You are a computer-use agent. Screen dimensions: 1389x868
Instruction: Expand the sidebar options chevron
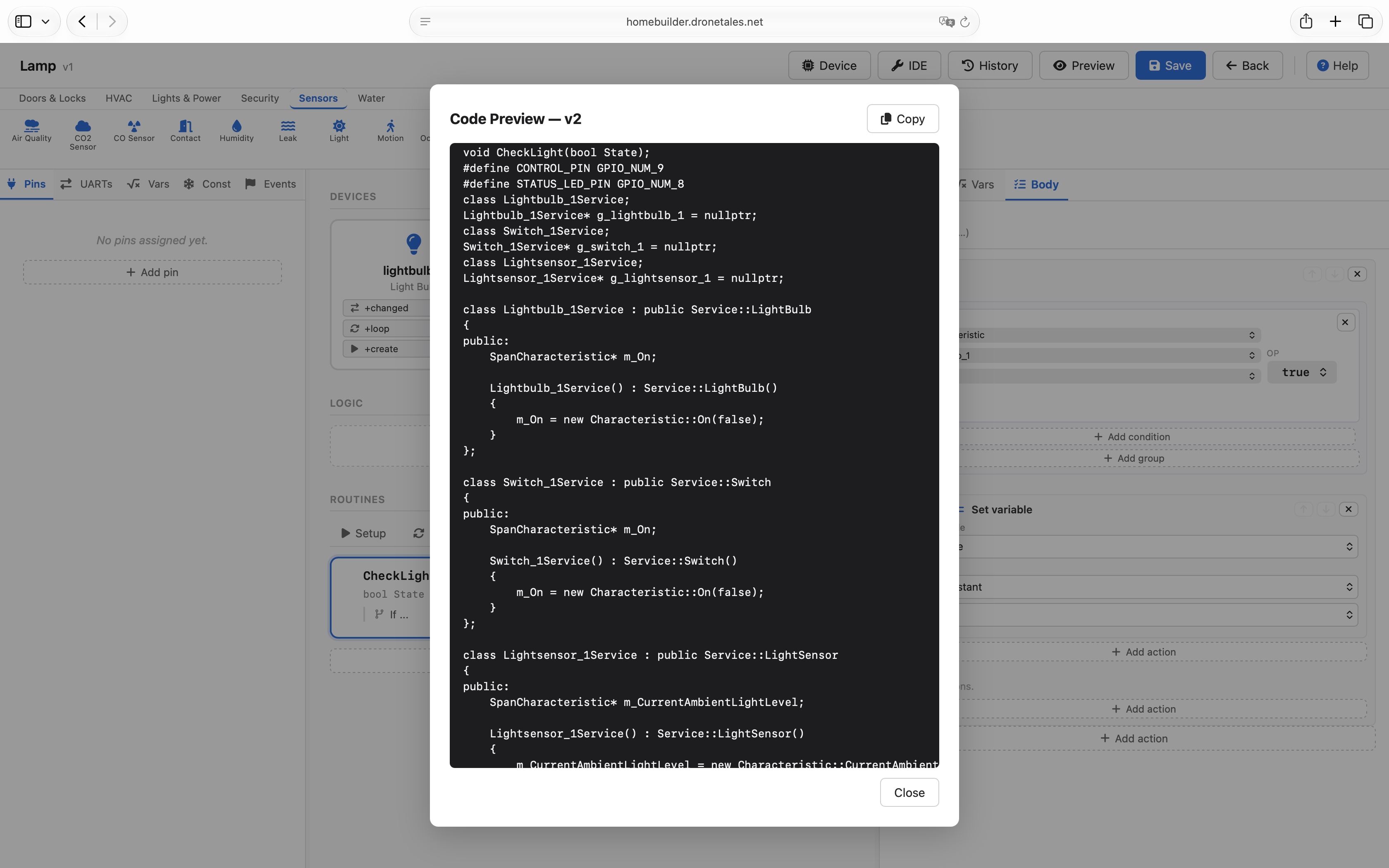click(x=46, y=21)
